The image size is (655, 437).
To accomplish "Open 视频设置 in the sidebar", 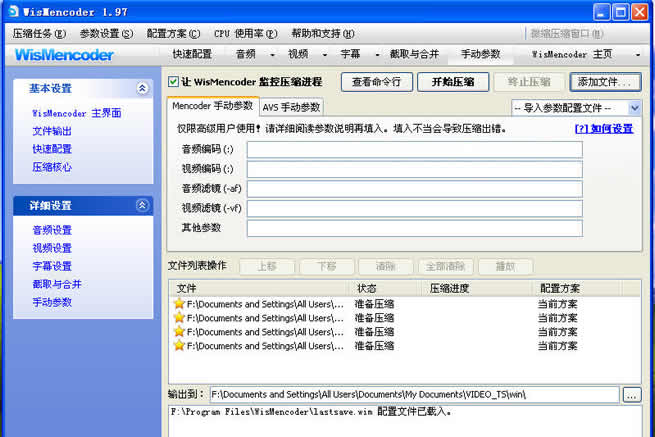I will point(52,248).
